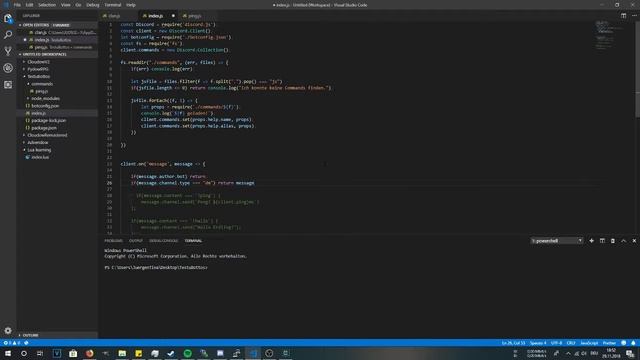Collapse the commands folder
Image resolution: width=640 pixels, height=360 pixels.
pyautogui.click(x=57, y=84)
